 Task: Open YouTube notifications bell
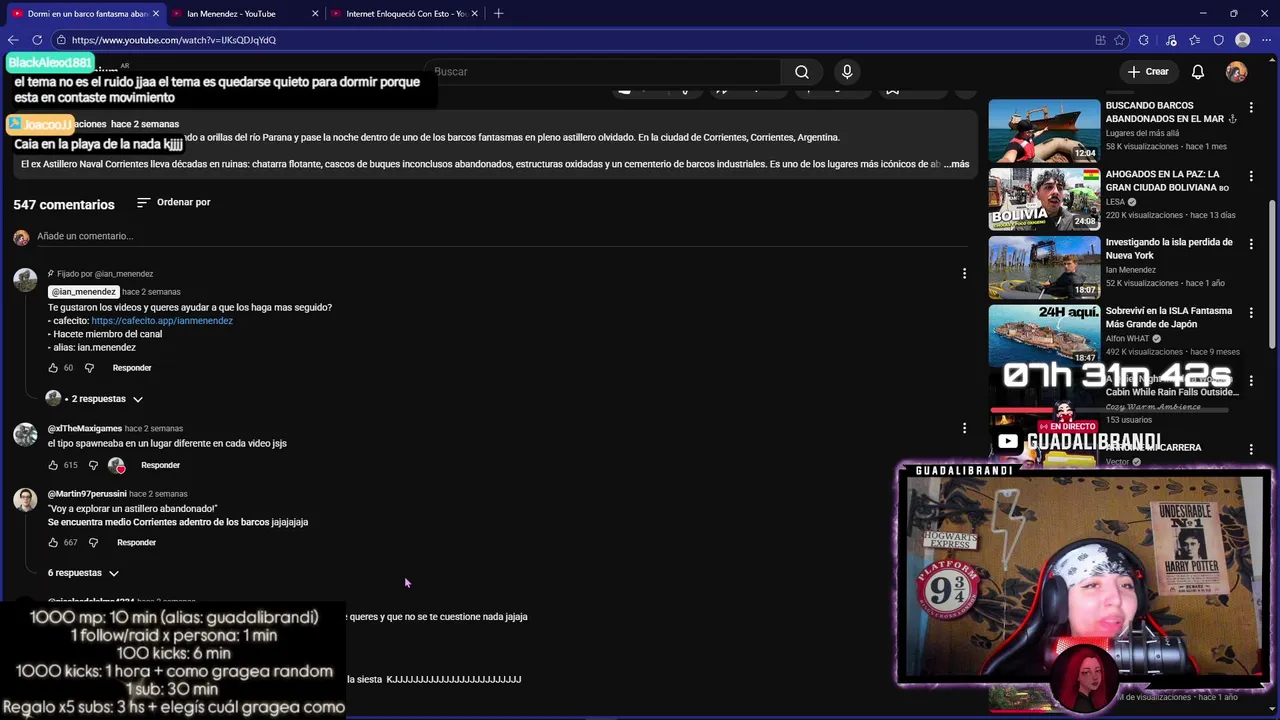click(x=1198, y=72)
